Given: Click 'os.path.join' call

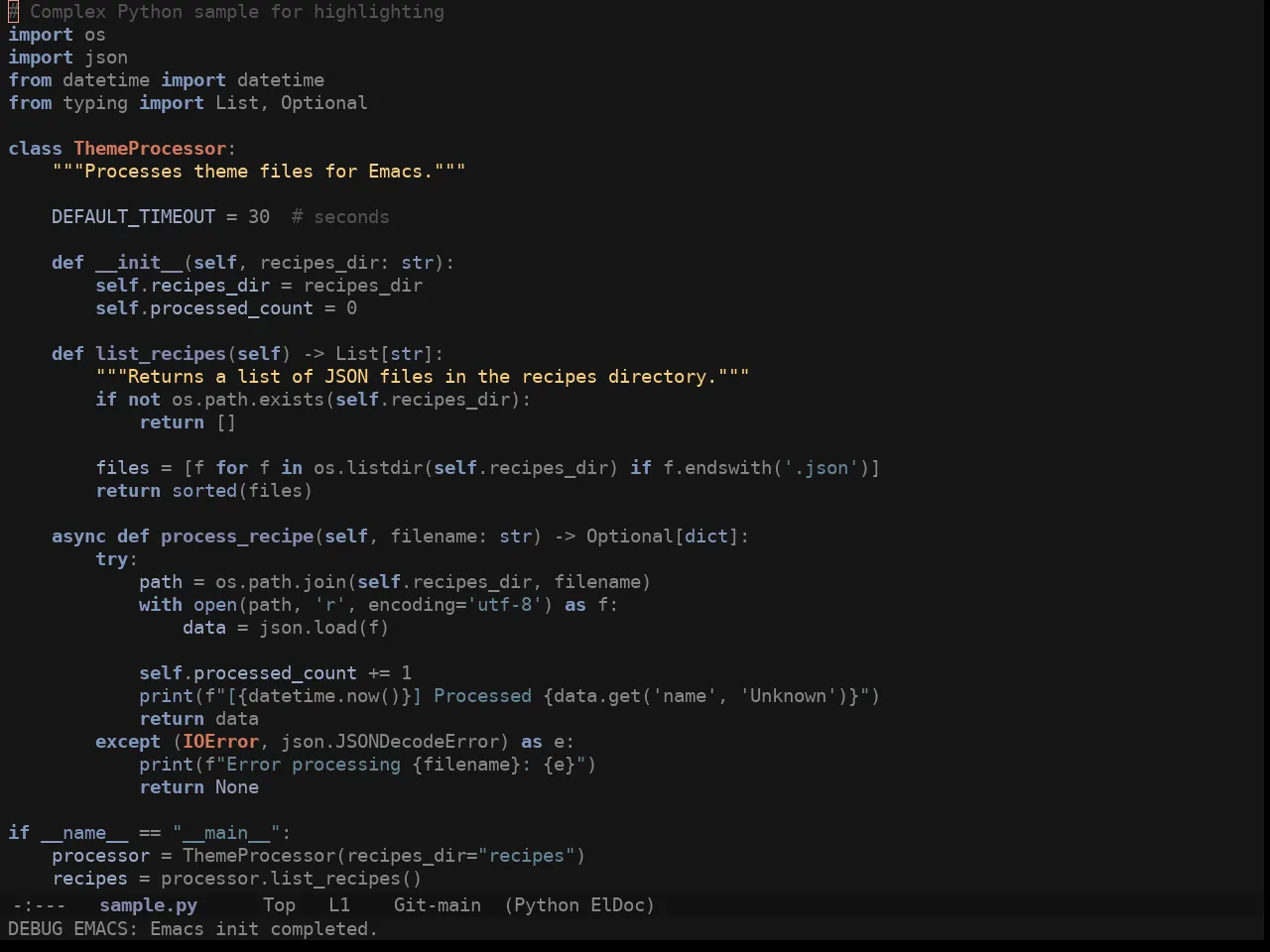Looking at the screenshot, I should coord(281,582).
